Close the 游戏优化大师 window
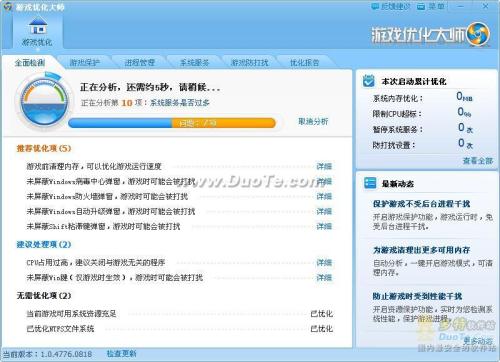Screen dimensions: 500x362 (485, 6)
